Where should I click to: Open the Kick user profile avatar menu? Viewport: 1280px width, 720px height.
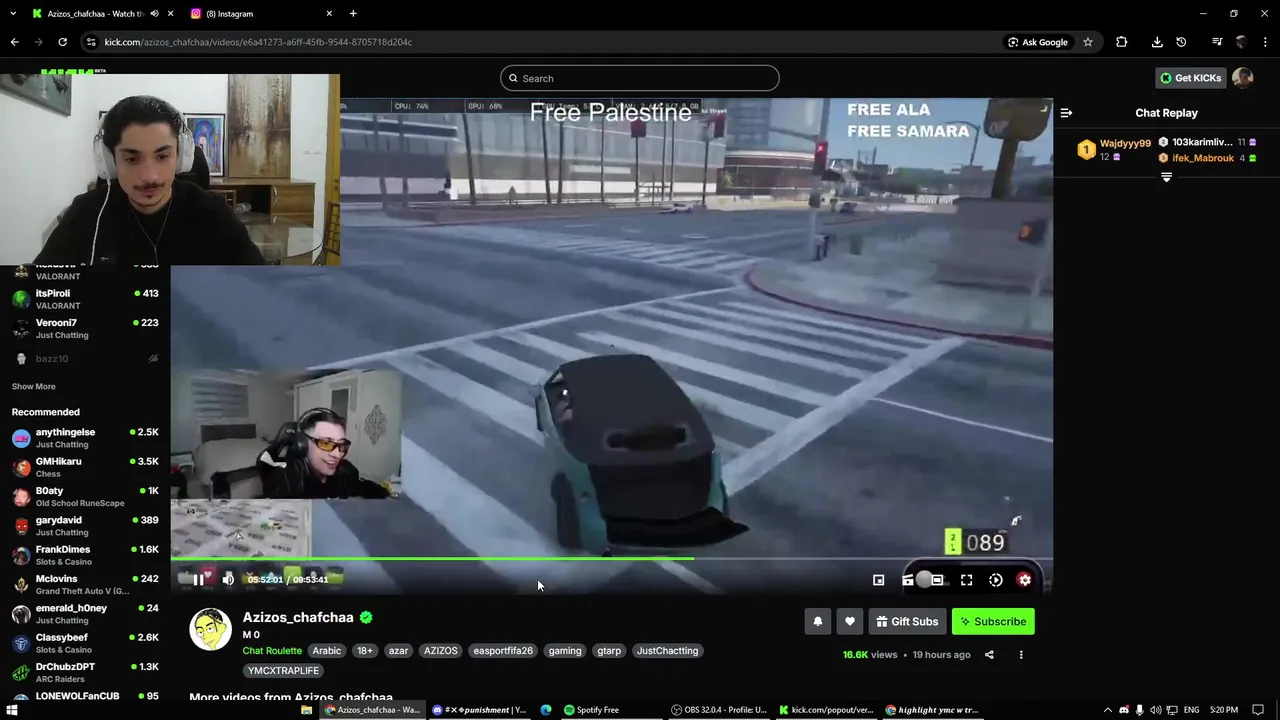click(x=1242, y=78)
